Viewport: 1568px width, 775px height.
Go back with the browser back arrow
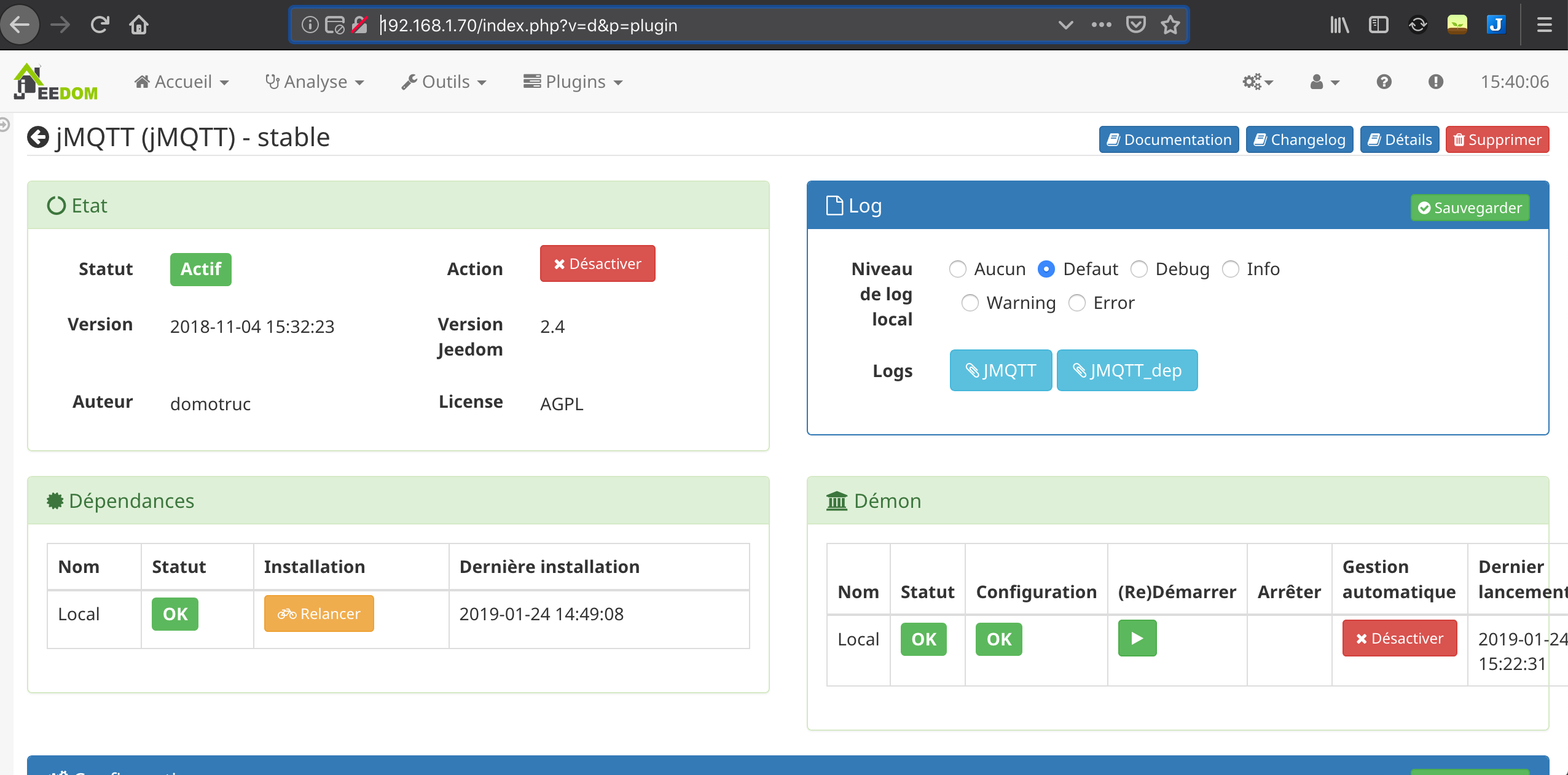(20, 25)
